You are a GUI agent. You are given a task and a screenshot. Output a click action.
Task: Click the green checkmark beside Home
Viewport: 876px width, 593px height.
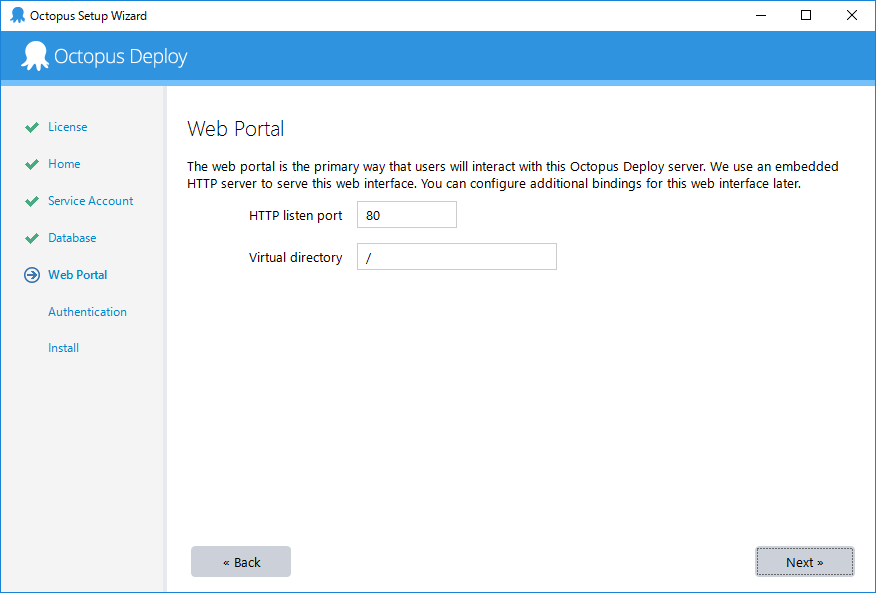32,164
